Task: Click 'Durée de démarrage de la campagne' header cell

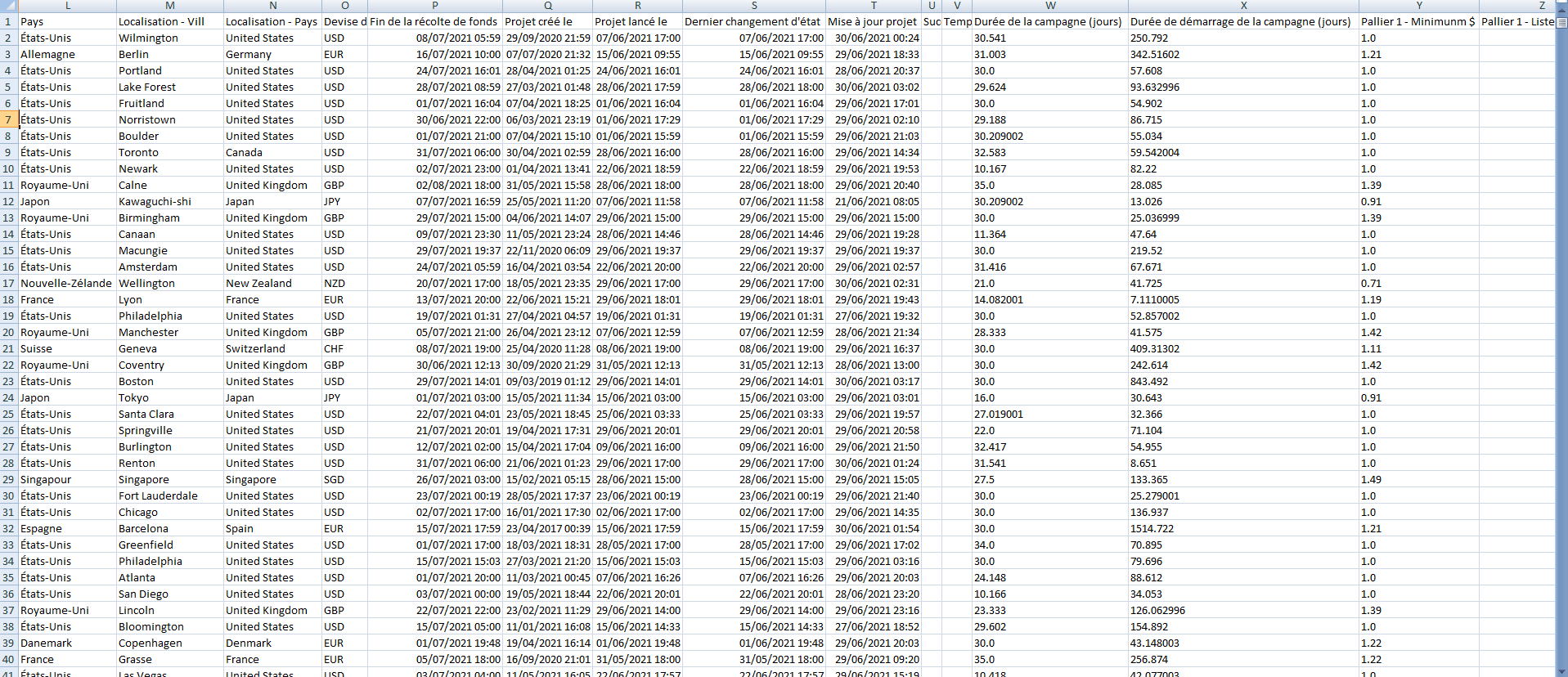Action: click(x=1243, y=21)
